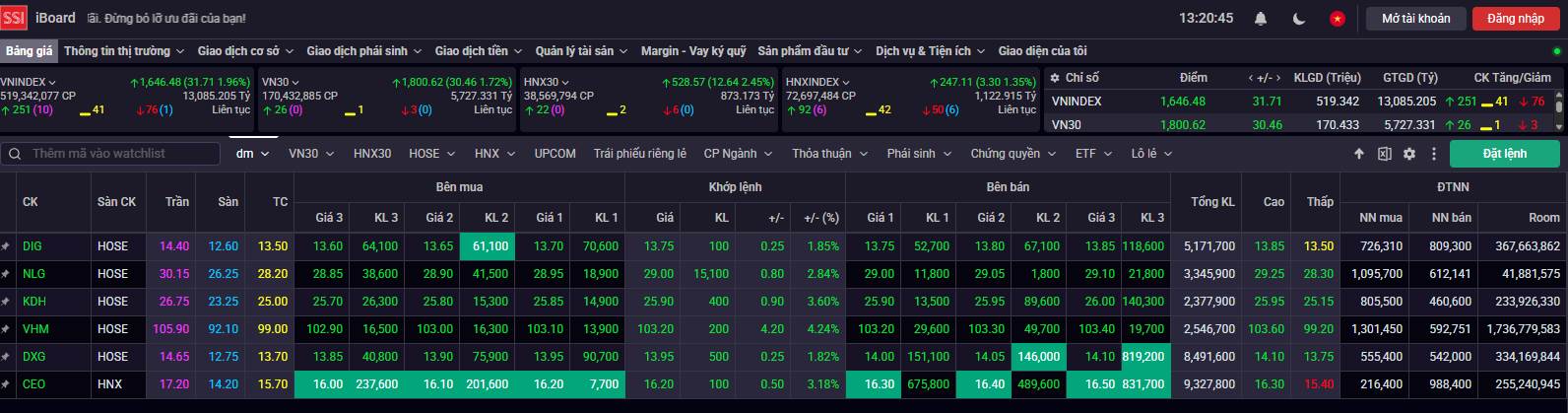Open Dịch vụ & Tiện ích menu

pos(930,50)
